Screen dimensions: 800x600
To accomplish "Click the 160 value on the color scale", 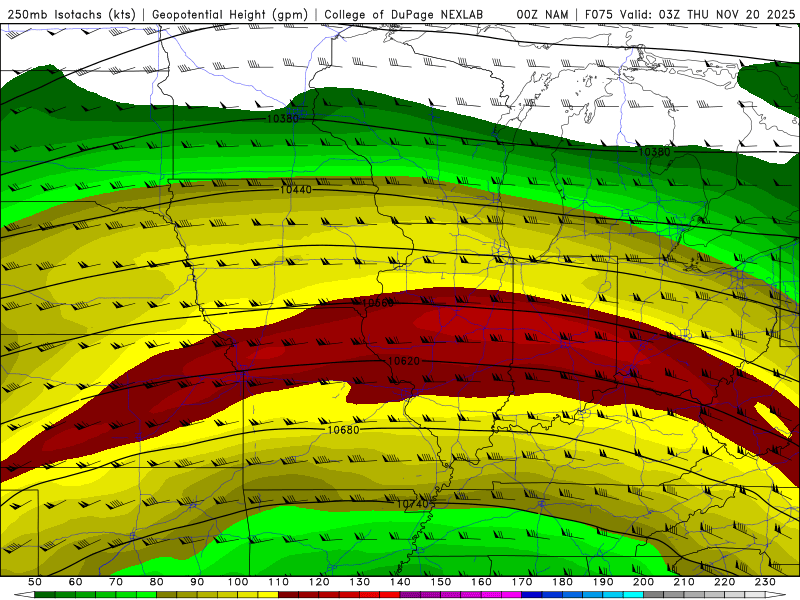I will tap(481, 582).
